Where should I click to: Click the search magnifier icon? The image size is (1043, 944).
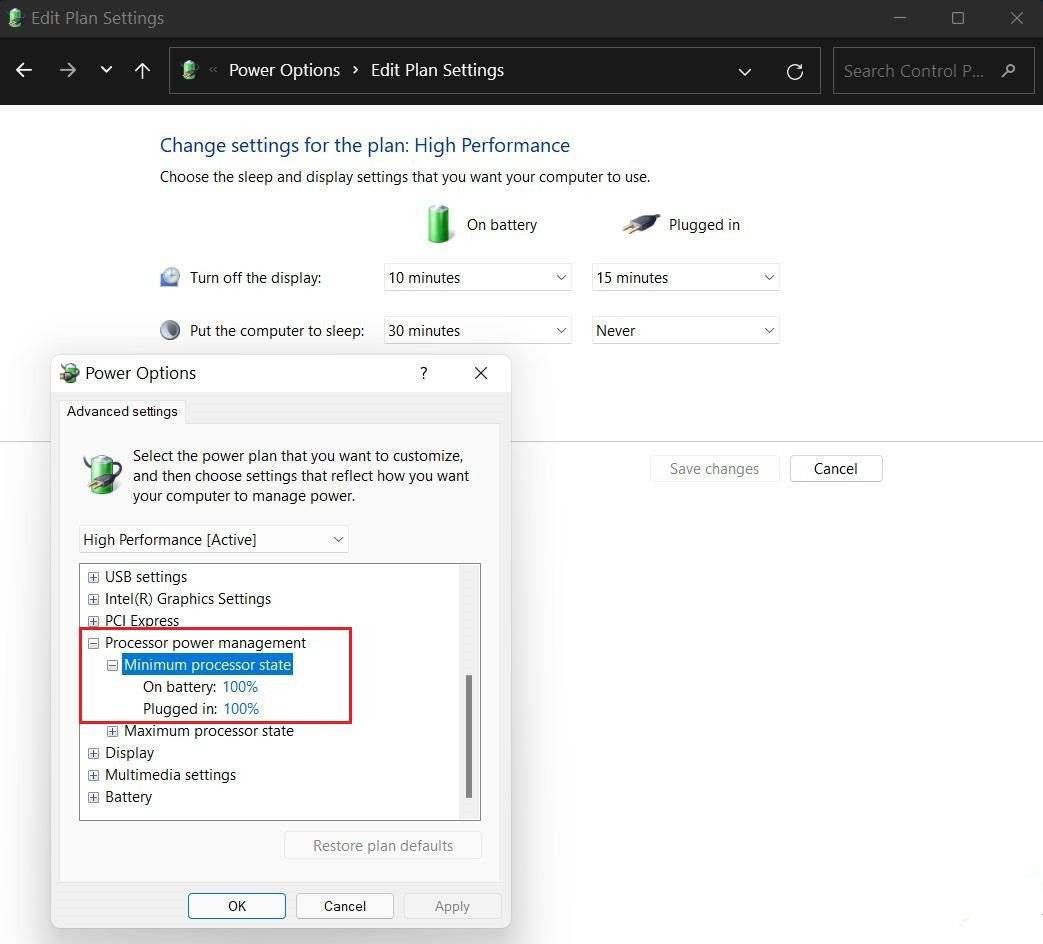1009,71
